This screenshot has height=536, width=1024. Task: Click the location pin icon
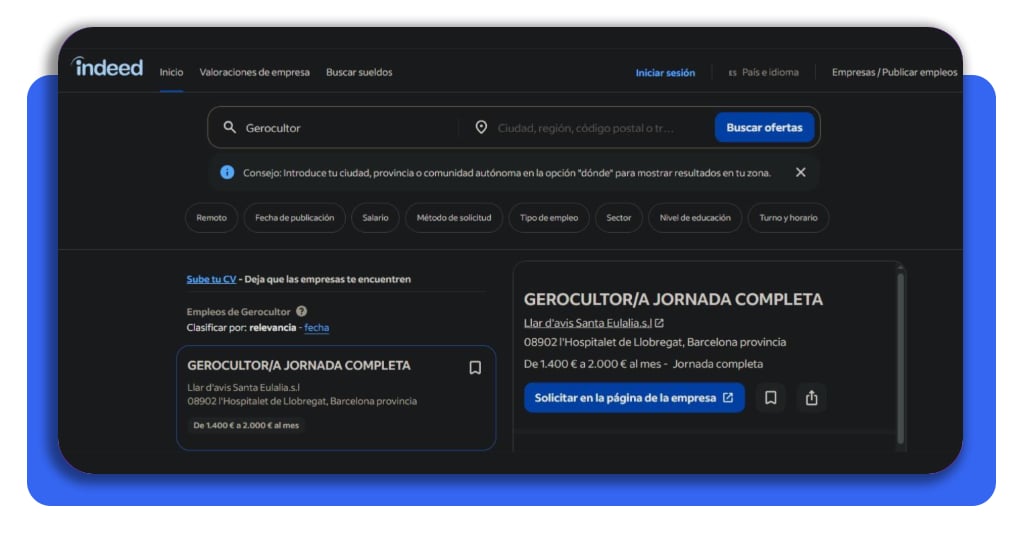(x=481, y=127)
